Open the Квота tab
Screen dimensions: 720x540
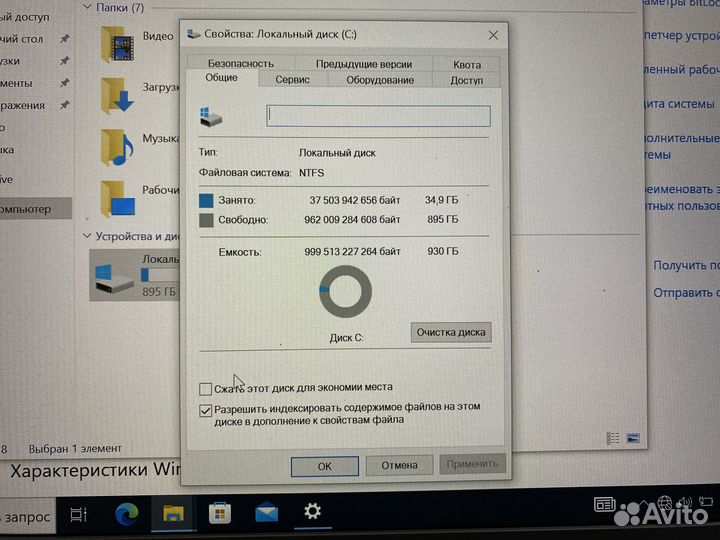coord(467,64)
